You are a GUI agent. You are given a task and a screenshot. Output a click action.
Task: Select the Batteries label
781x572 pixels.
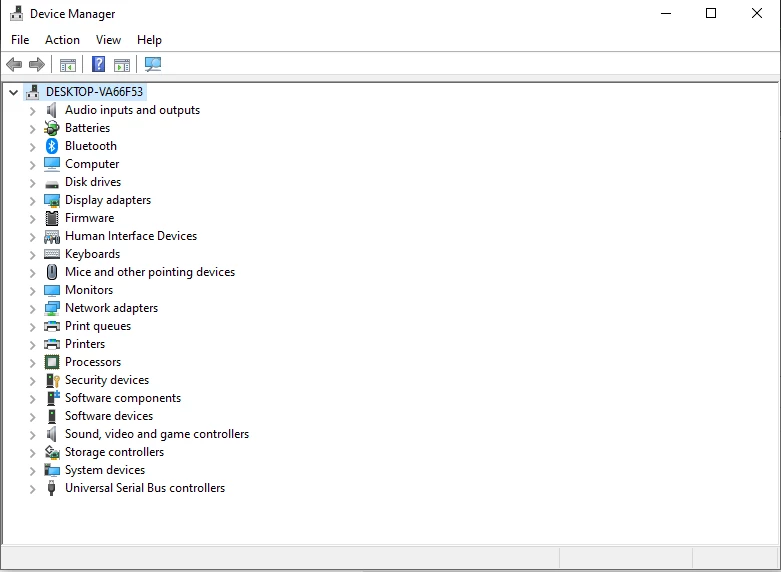[87, 128]
